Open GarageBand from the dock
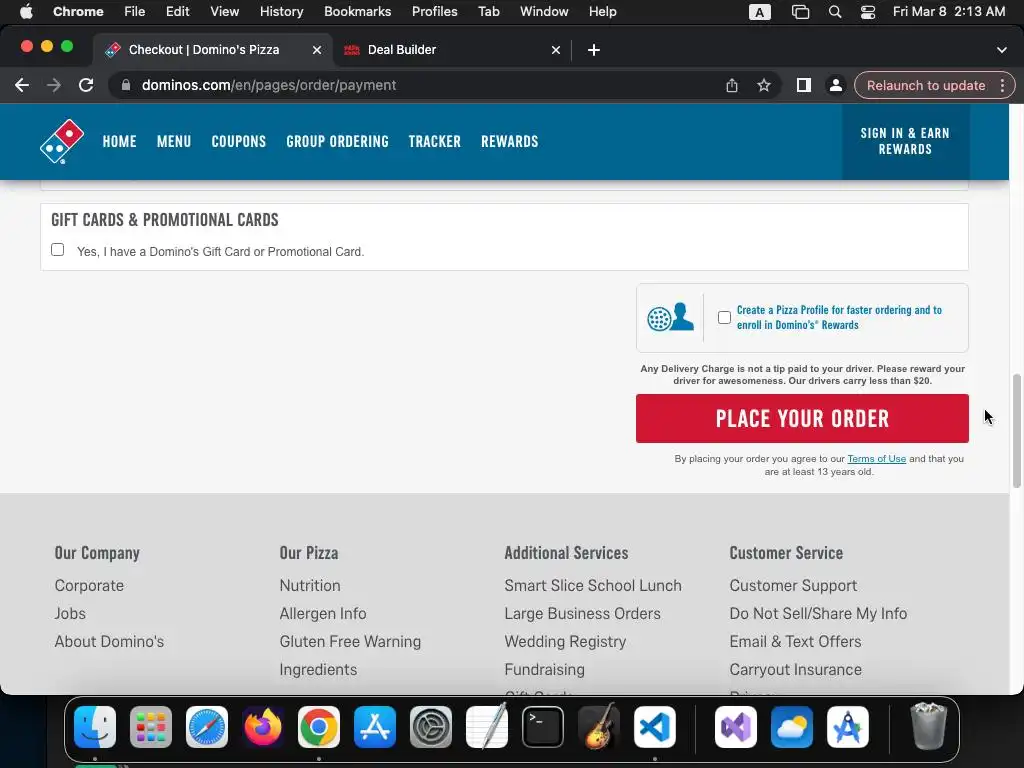 tap(599, 727)
